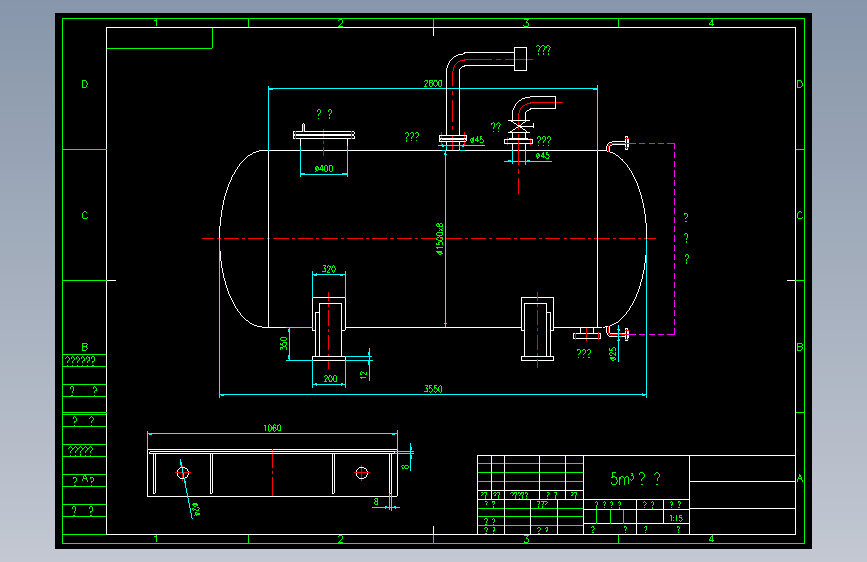Select the 3550 overall length dimension text

[x=433, y=389]
